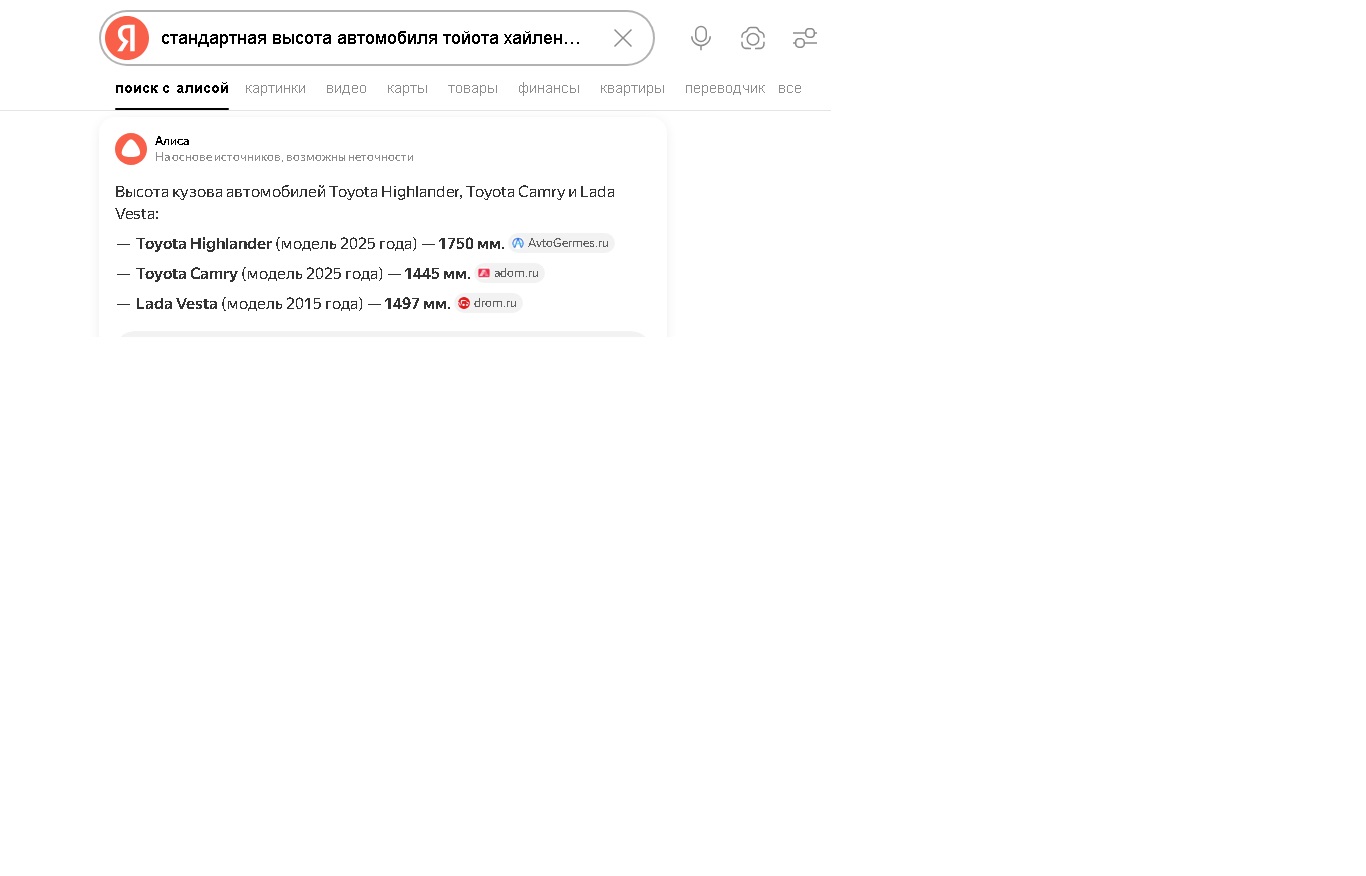The width and height of the screenshot is (1366, 876).
Task: Click the Alice assistant avatar icon
Action: 131,149
